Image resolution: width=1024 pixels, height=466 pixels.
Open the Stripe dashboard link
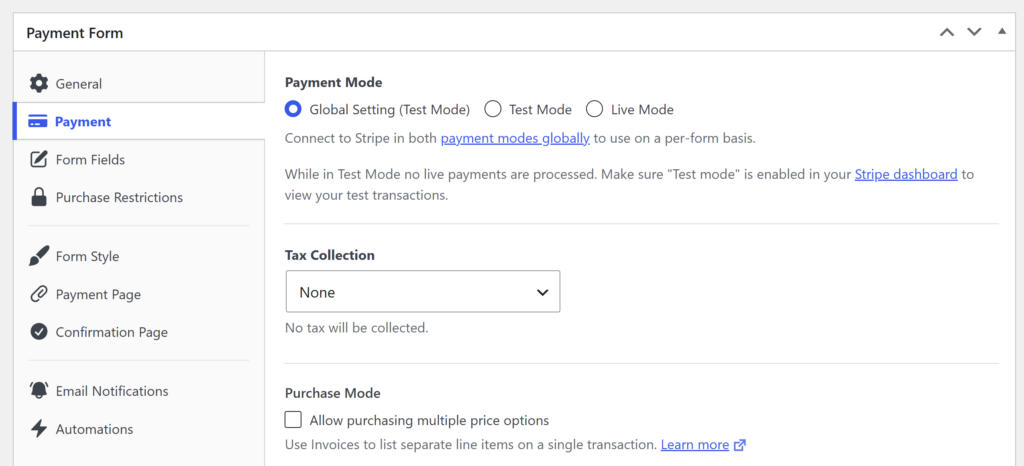coord(906,174)
